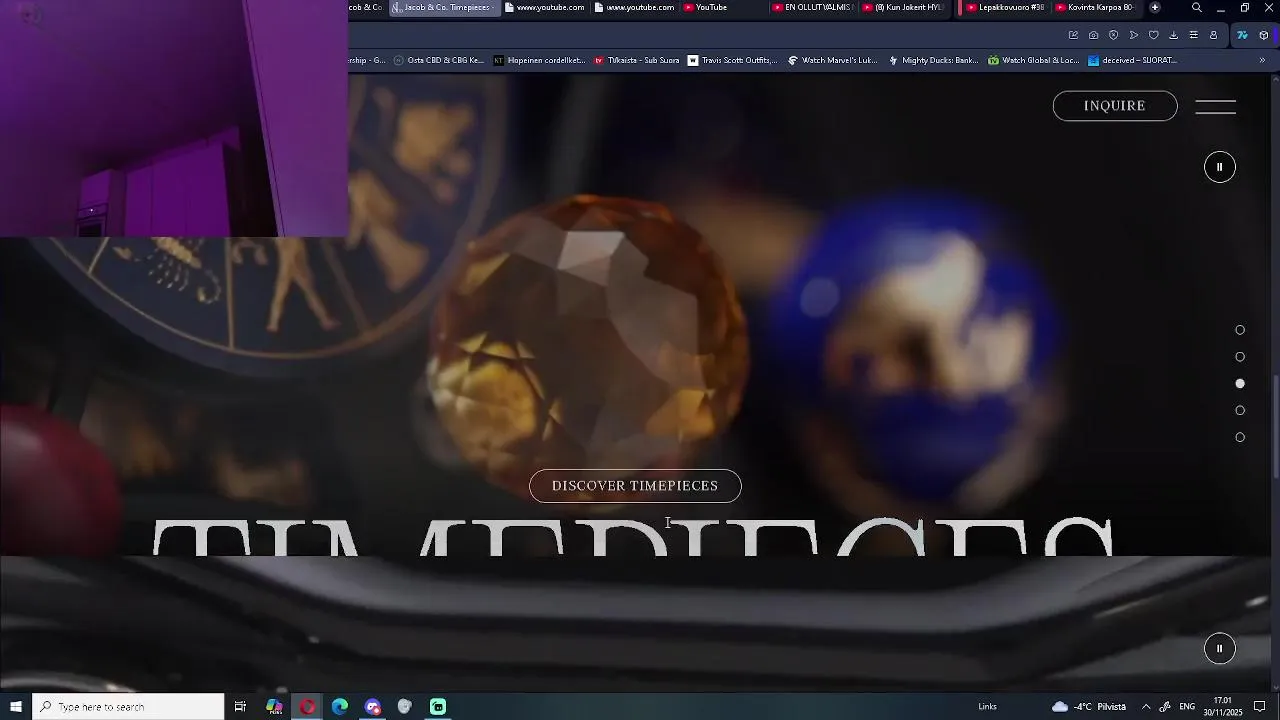
Task: Open the clock showing 17.01
Action: click(1223, 707)
